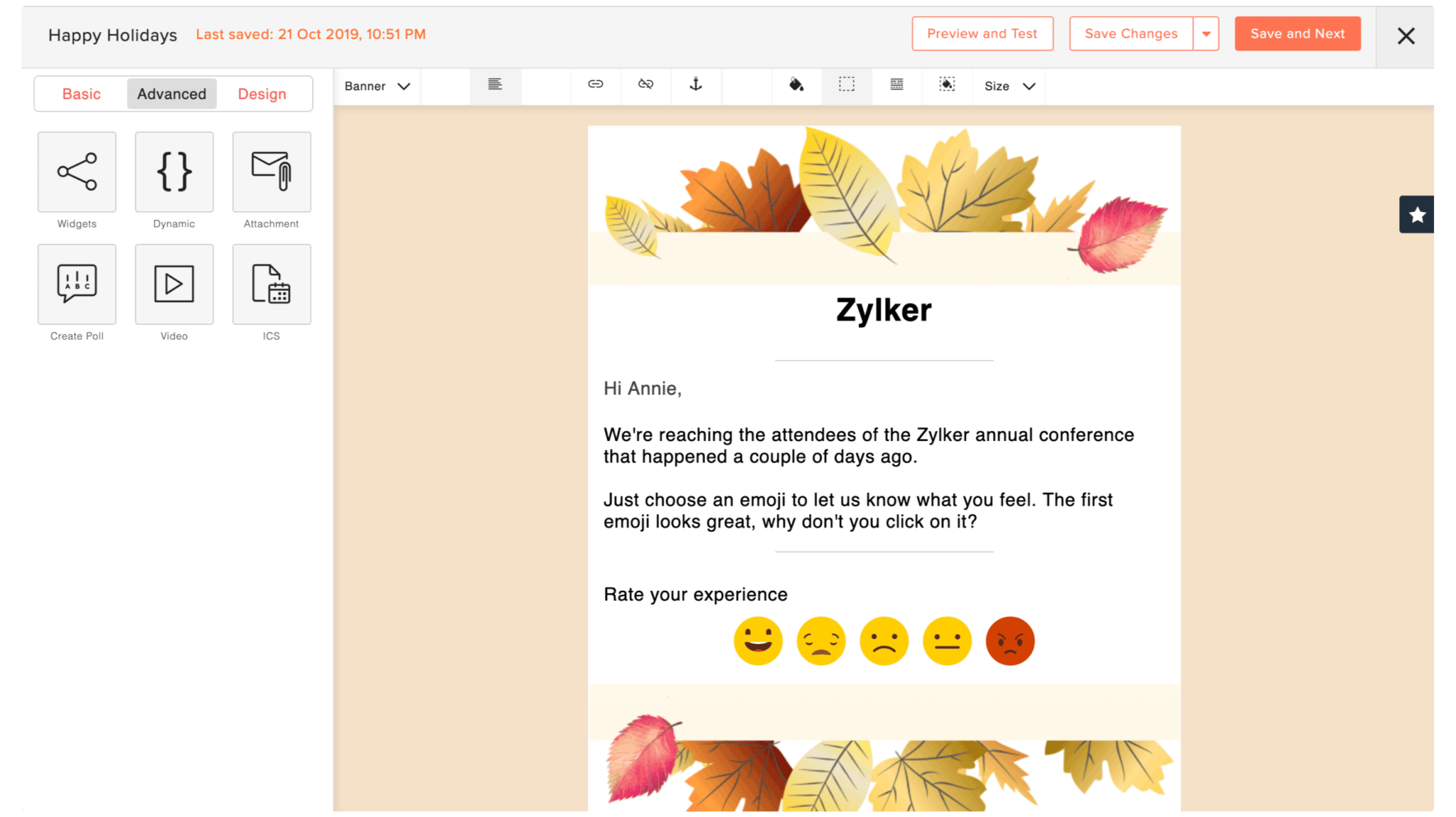
Task: Click the text alignment toolbar icon
Action: [496, 85]
